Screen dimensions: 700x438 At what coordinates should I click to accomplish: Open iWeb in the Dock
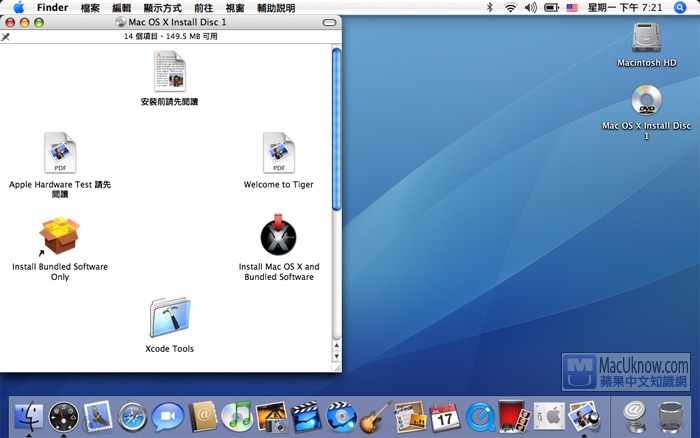[x=410, y=417]
